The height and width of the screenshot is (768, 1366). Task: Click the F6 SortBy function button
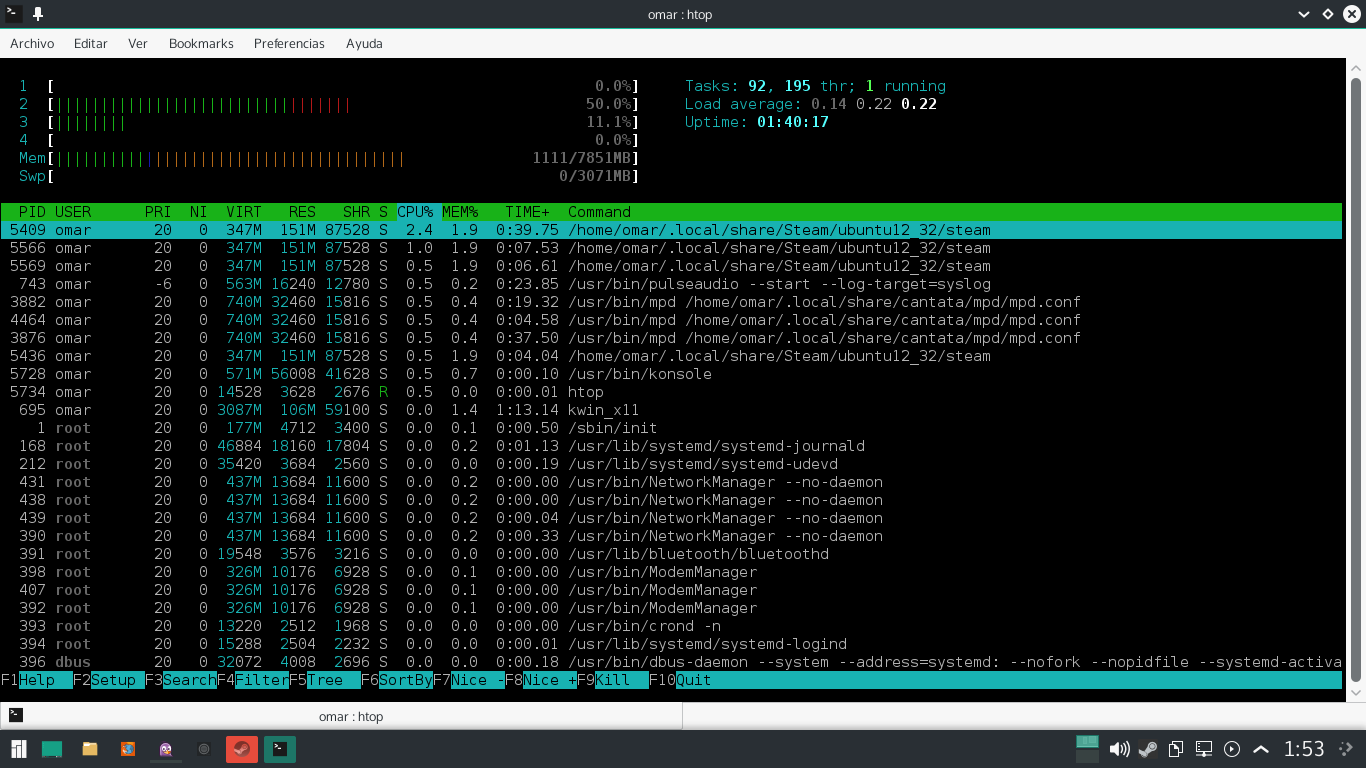click(397, 680)
